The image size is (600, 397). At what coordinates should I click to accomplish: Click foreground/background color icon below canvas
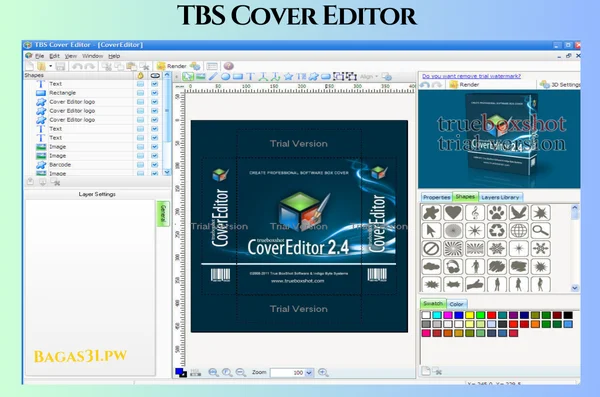[x=181, y=372]
